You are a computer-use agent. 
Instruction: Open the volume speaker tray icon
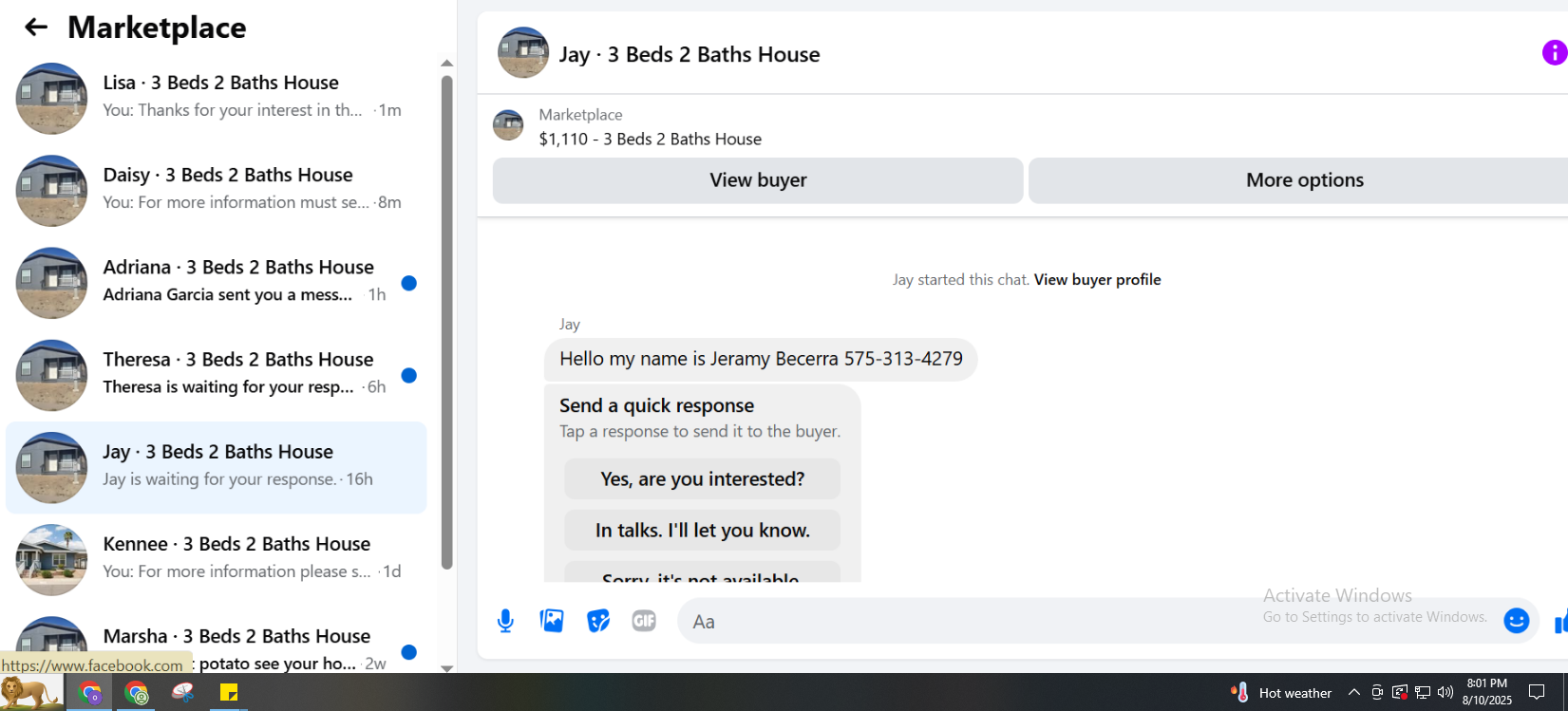click(x=1445, y=693)
